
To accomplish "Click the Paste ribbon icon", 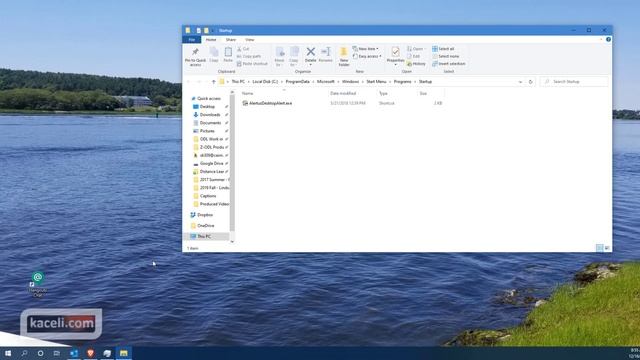I will 228,55.
